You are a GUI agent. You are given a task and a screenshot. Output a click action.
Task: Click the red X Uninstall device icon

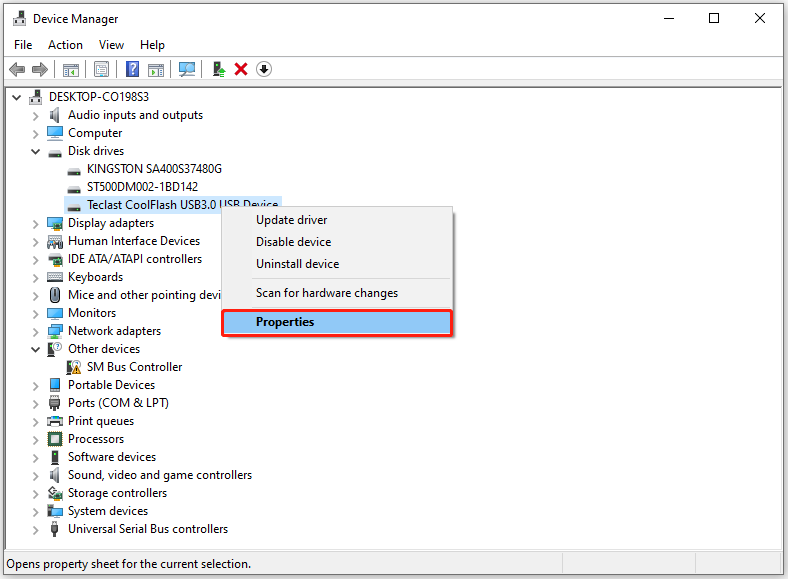click(x=241, y=69)
